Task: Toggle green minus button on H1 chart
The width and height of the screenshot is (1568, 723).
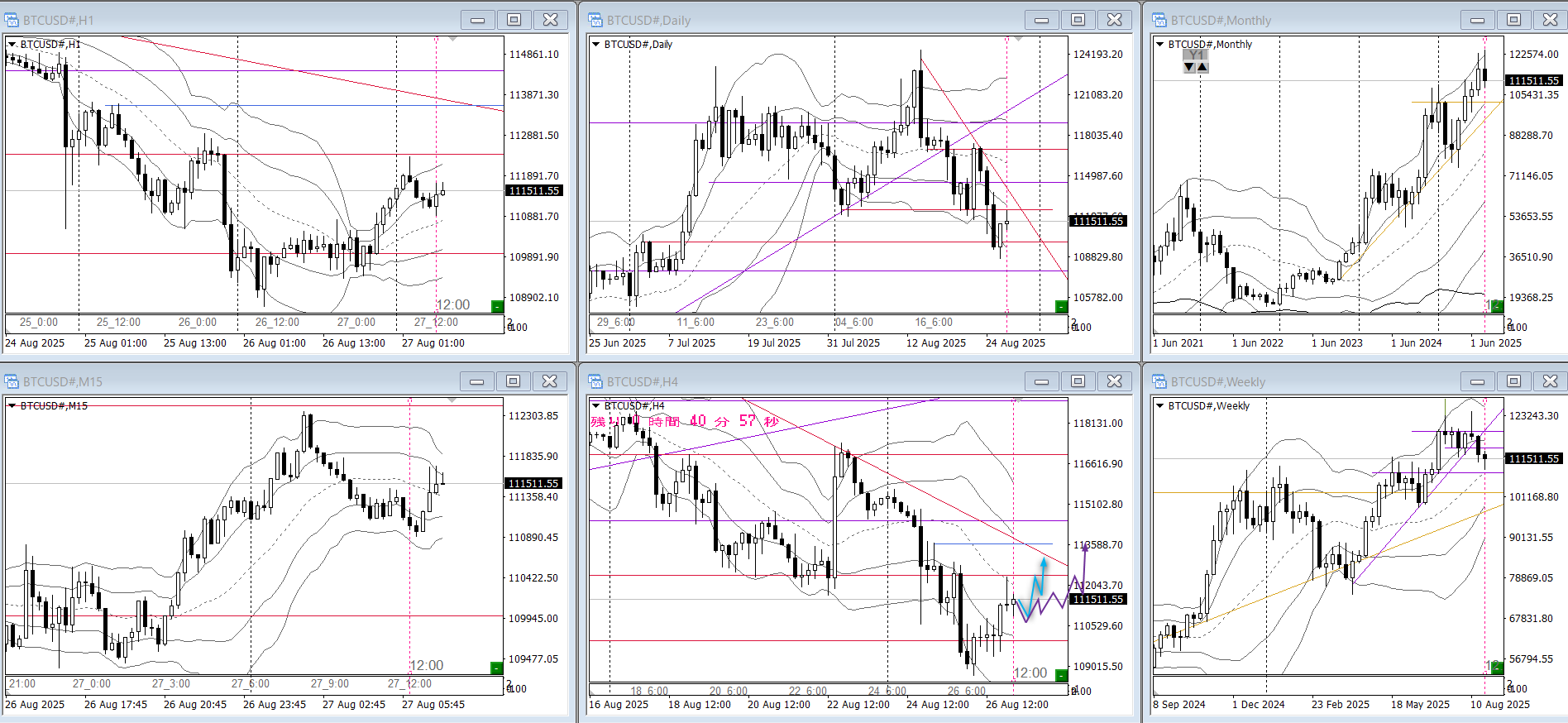Action: tap(497, 307)
